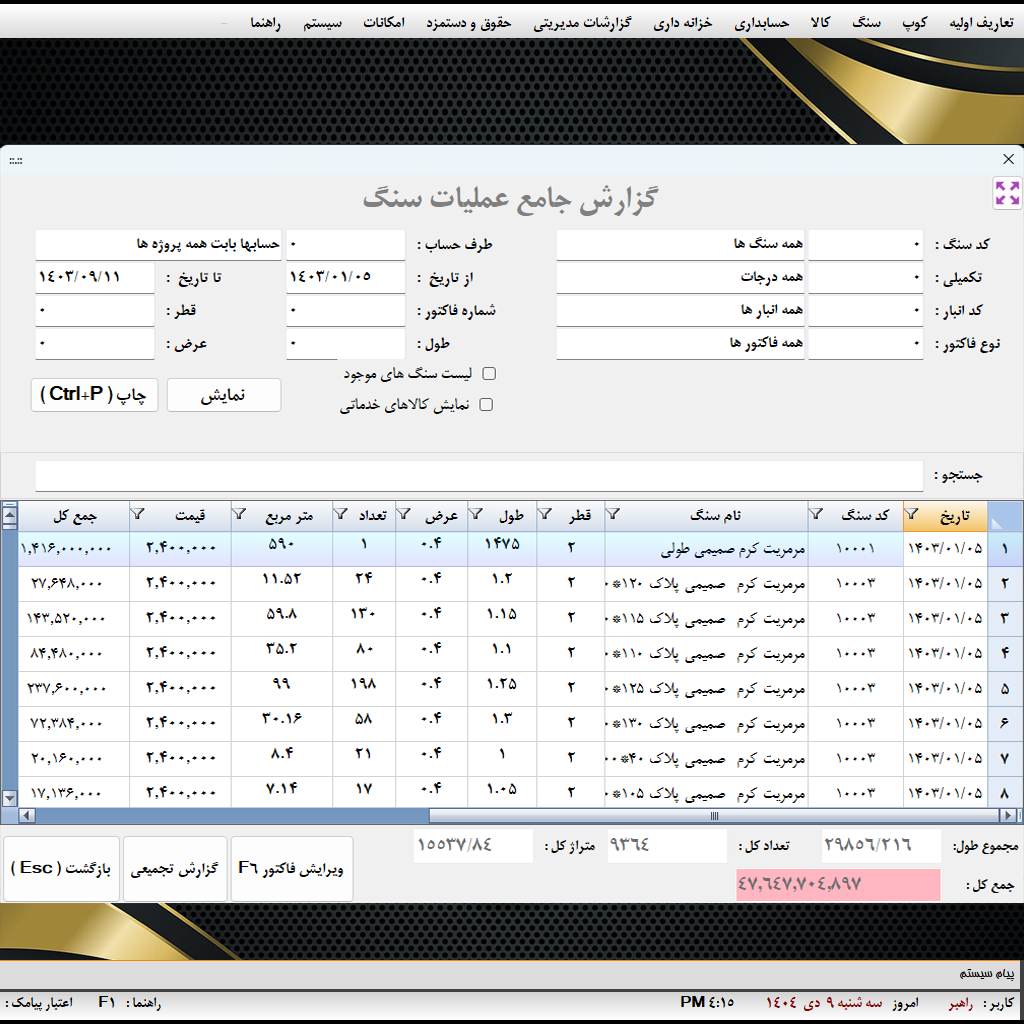
Task: Click the grid's top-left select-all corner
Action: [1005, 516]
